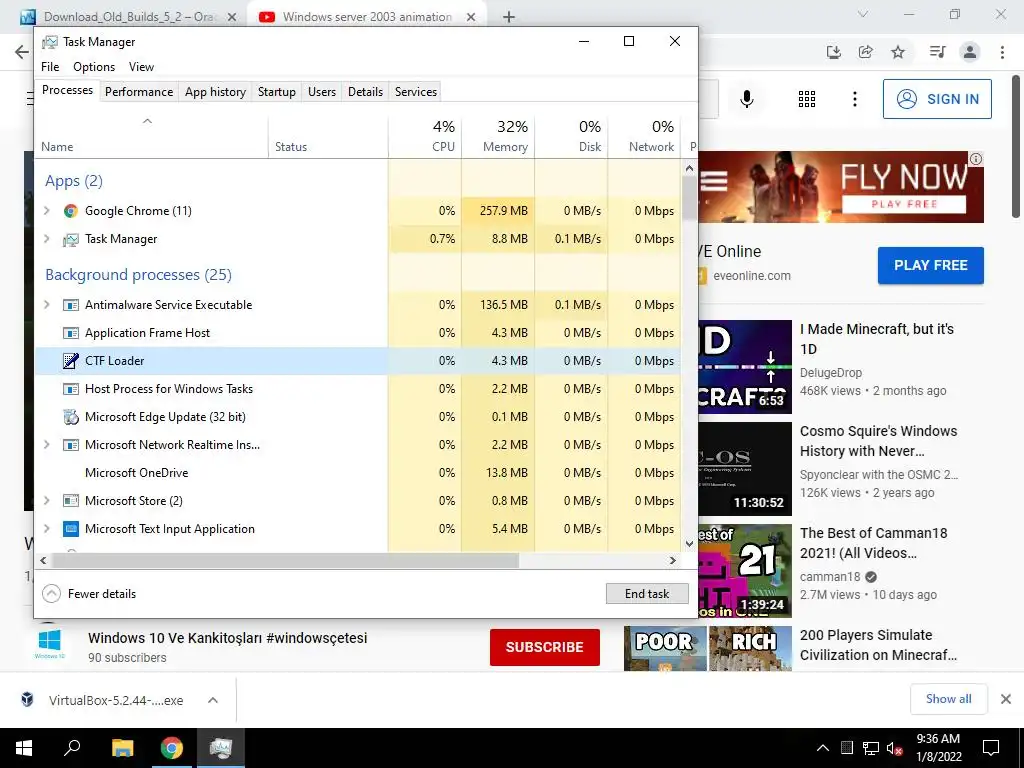
Task: Open the Options menu in Task Manager
Action: tap(94, 67)
